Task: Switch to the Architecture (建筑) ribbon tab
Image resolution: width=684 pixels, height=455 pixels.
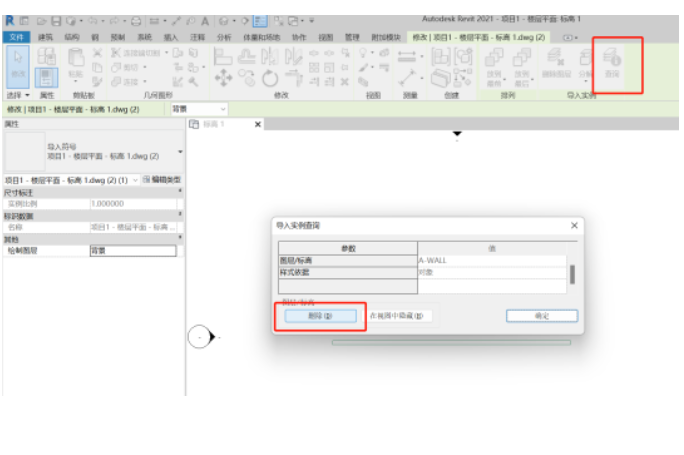Action: coord(45,38)
